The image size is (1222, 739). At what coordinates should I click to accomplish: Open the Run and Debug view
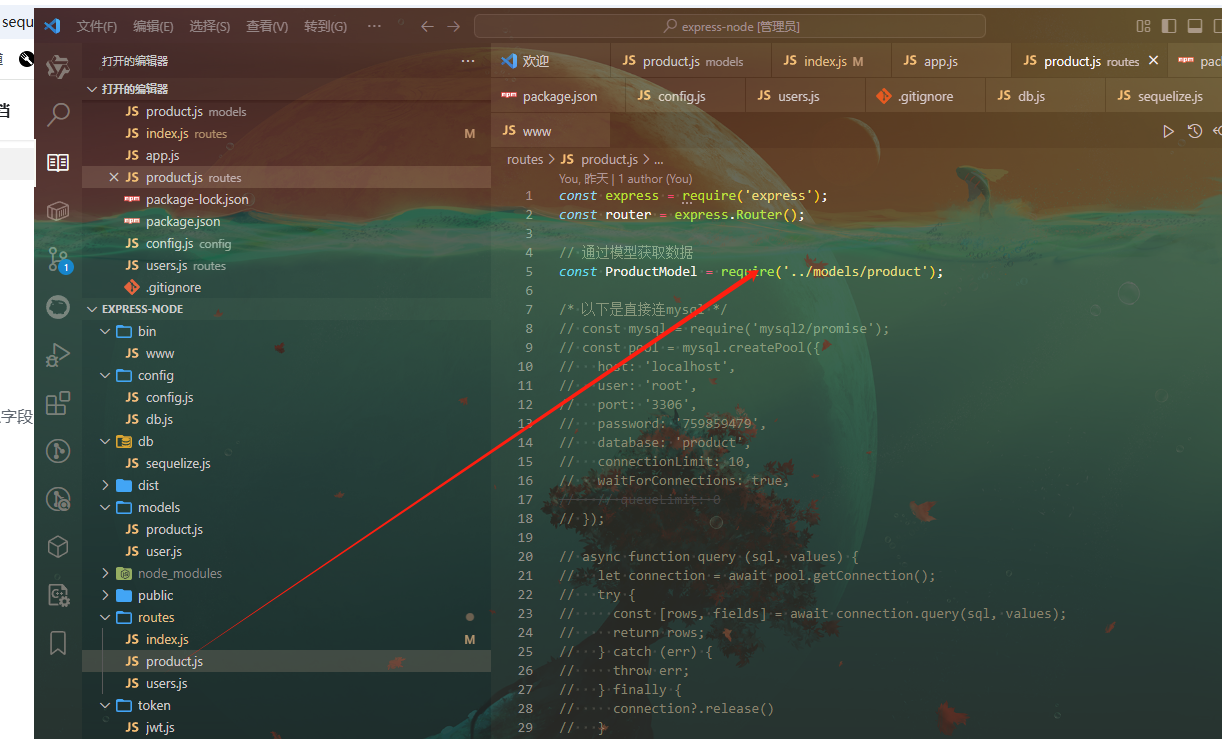click(x=58, y=354)
